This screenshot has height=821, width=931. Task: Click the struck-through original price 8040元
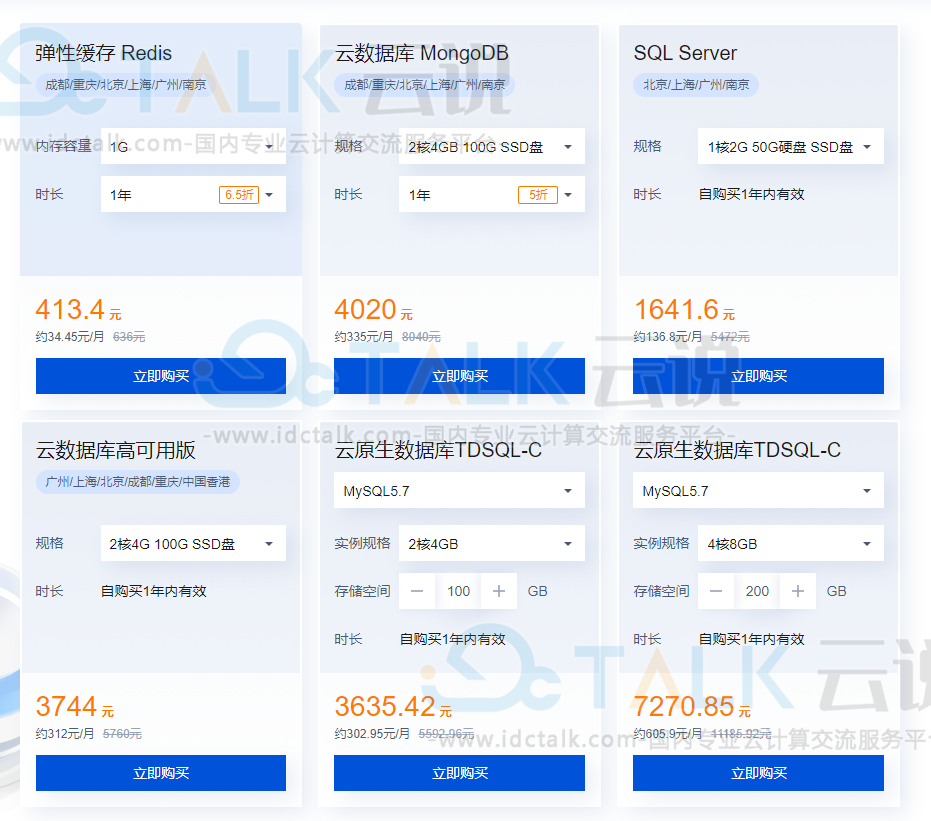421,337
